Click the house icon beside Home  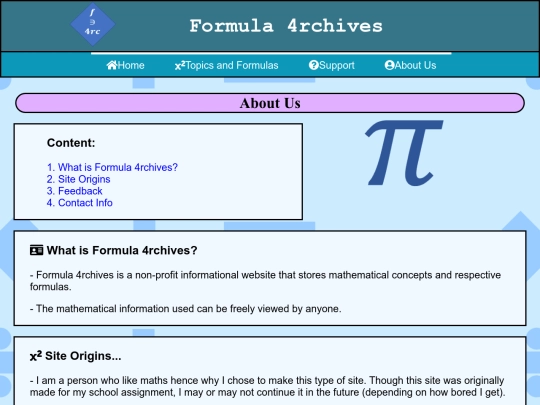[112, 65]
